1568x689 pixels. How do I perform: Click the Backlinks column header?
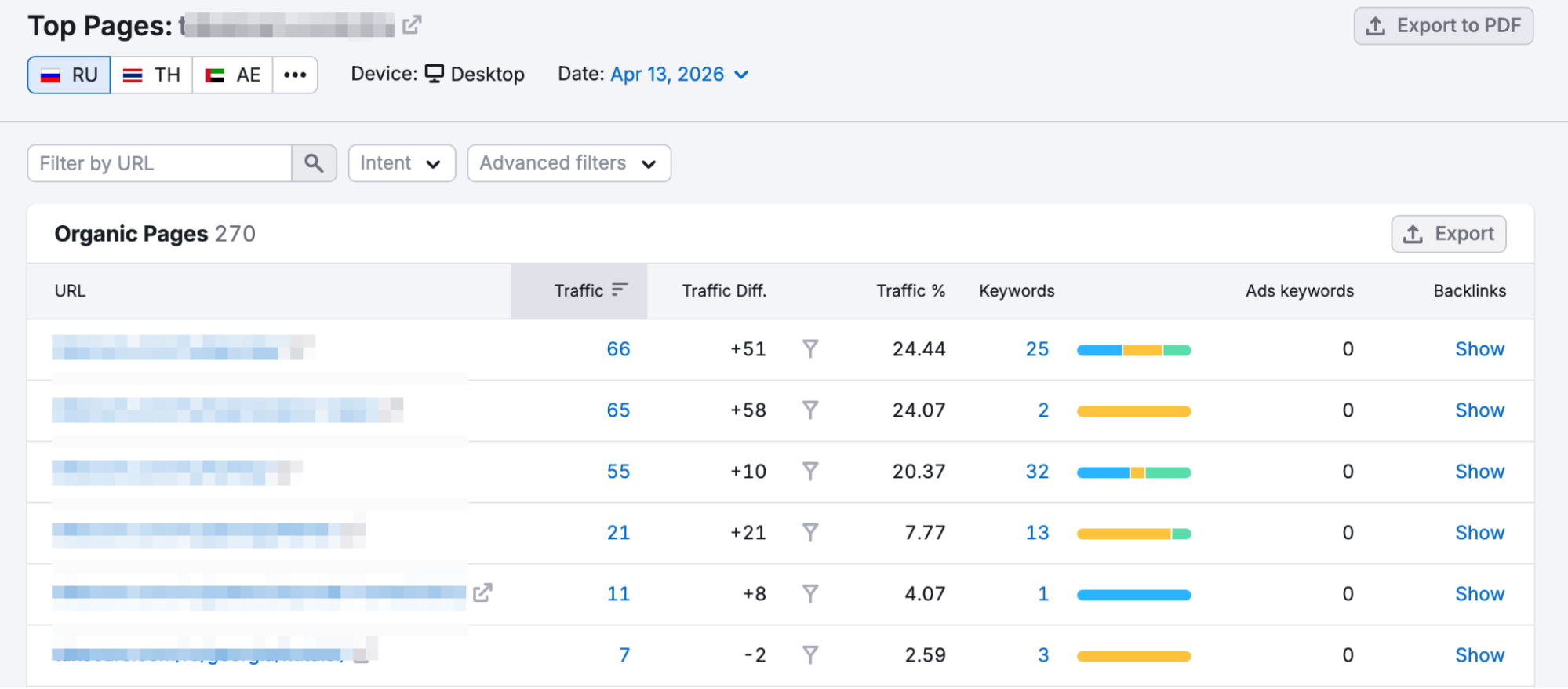pos(1470,290)
